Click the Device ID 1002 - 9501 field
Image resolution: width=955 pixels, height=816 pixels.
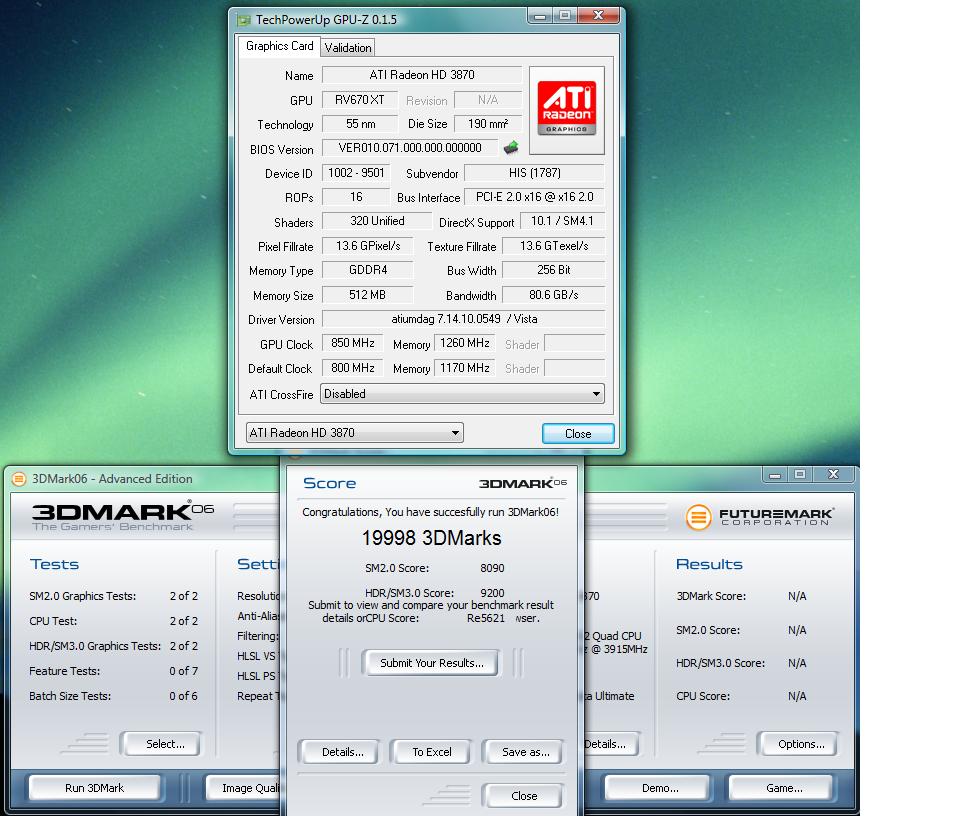pos(356,173)
